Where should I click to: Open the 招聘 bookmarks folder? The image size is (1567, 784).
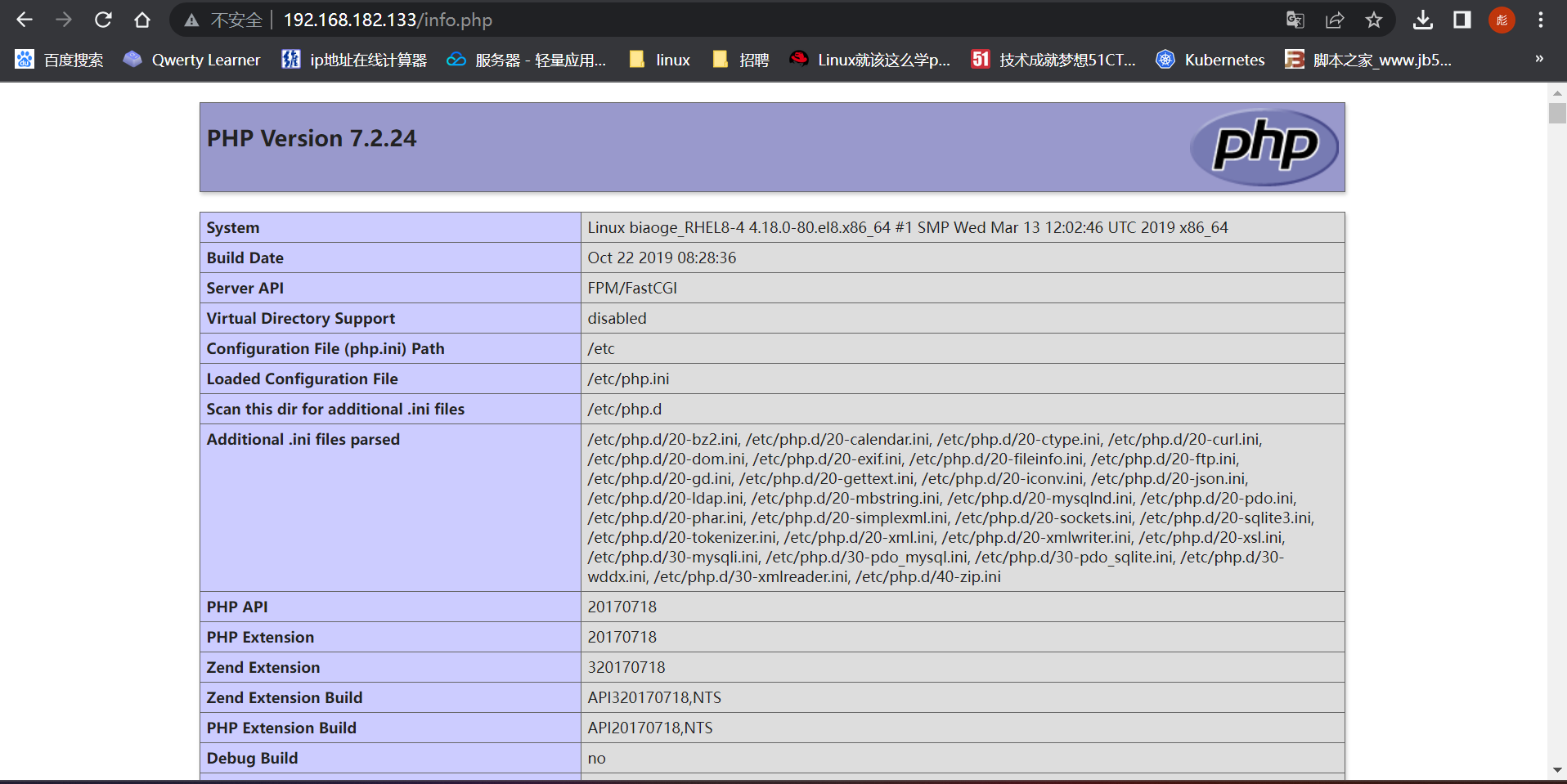pyautogui.click(x=740, y=59)
